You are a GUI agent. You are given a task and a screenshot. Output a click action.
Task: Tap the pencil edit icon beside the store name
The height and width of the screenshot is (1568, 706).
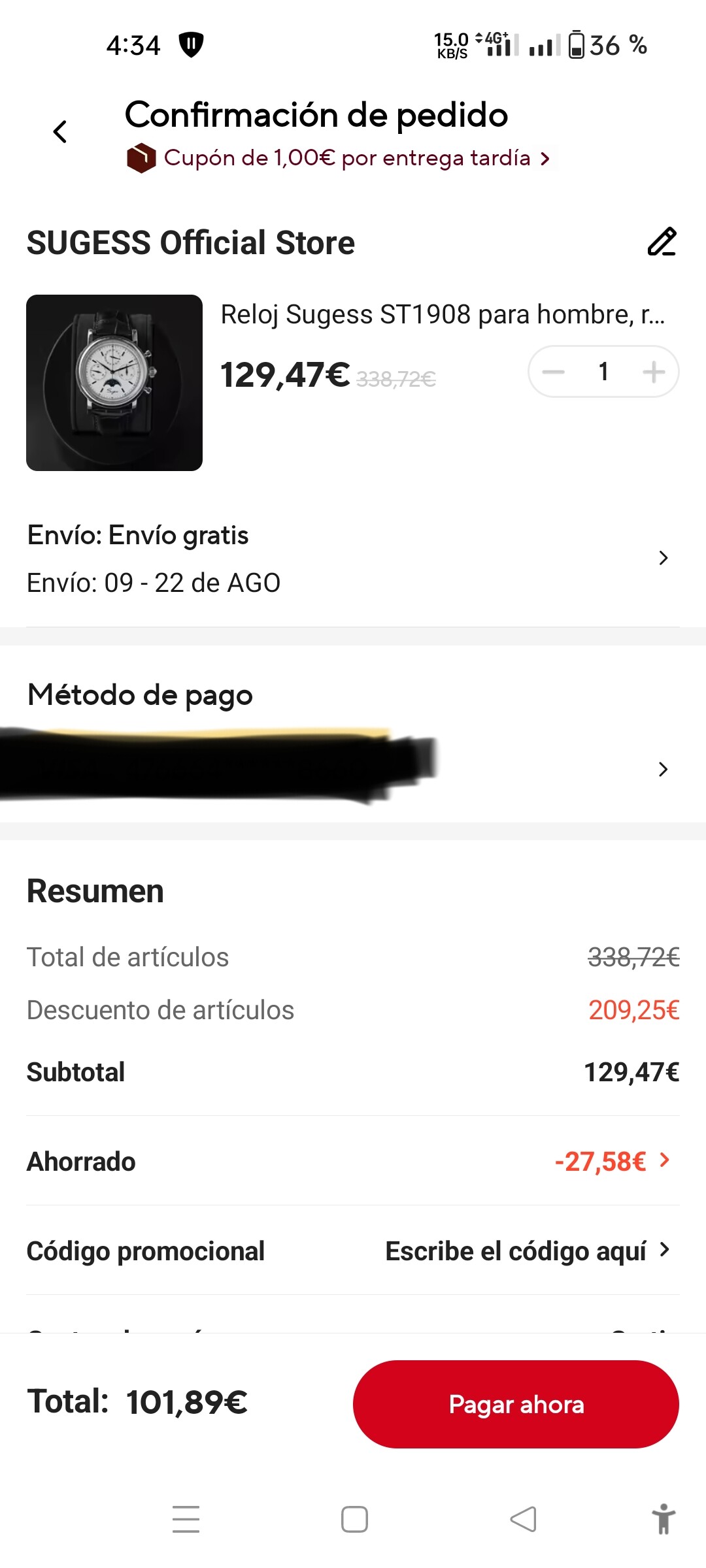662,242
